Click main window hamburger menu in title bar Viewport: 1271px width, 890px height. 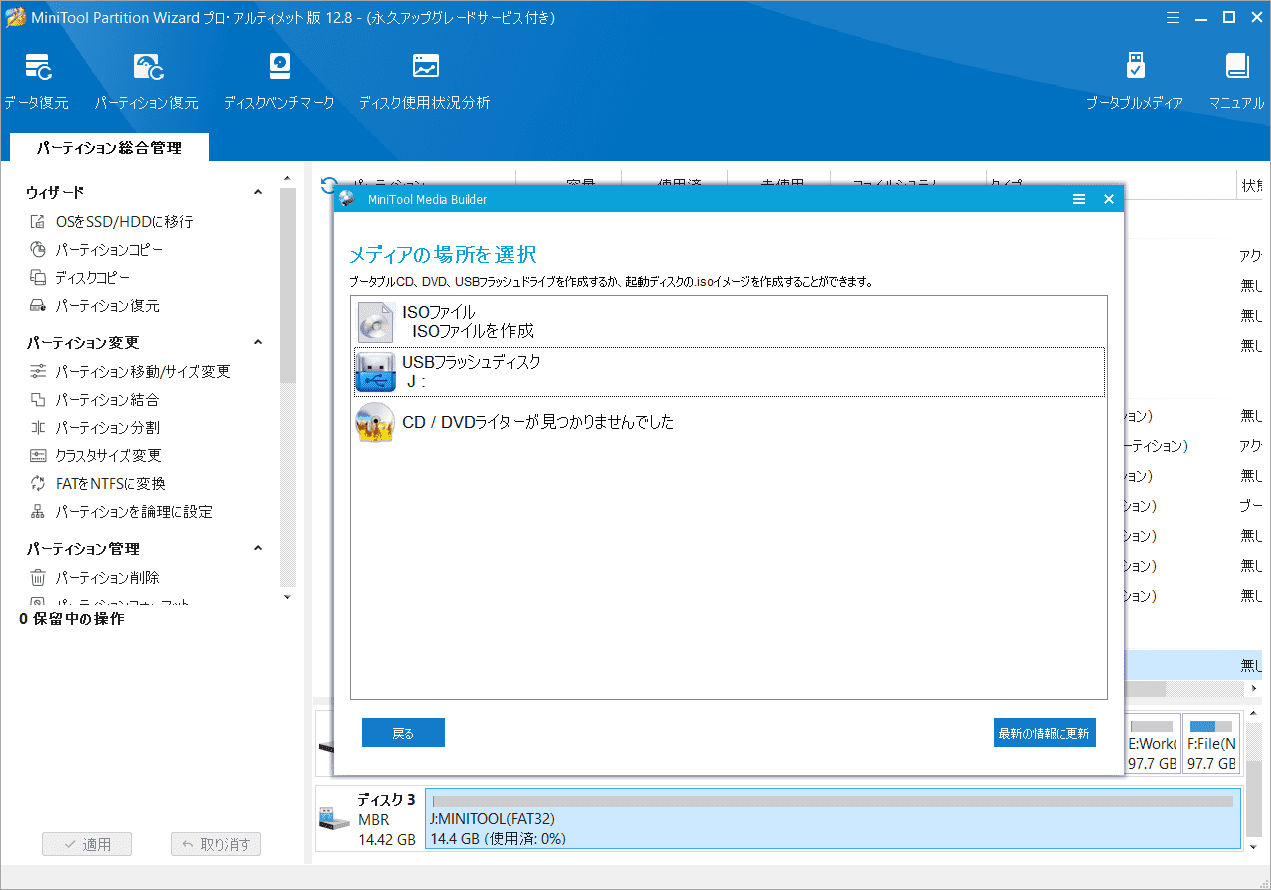[1174, 17]
